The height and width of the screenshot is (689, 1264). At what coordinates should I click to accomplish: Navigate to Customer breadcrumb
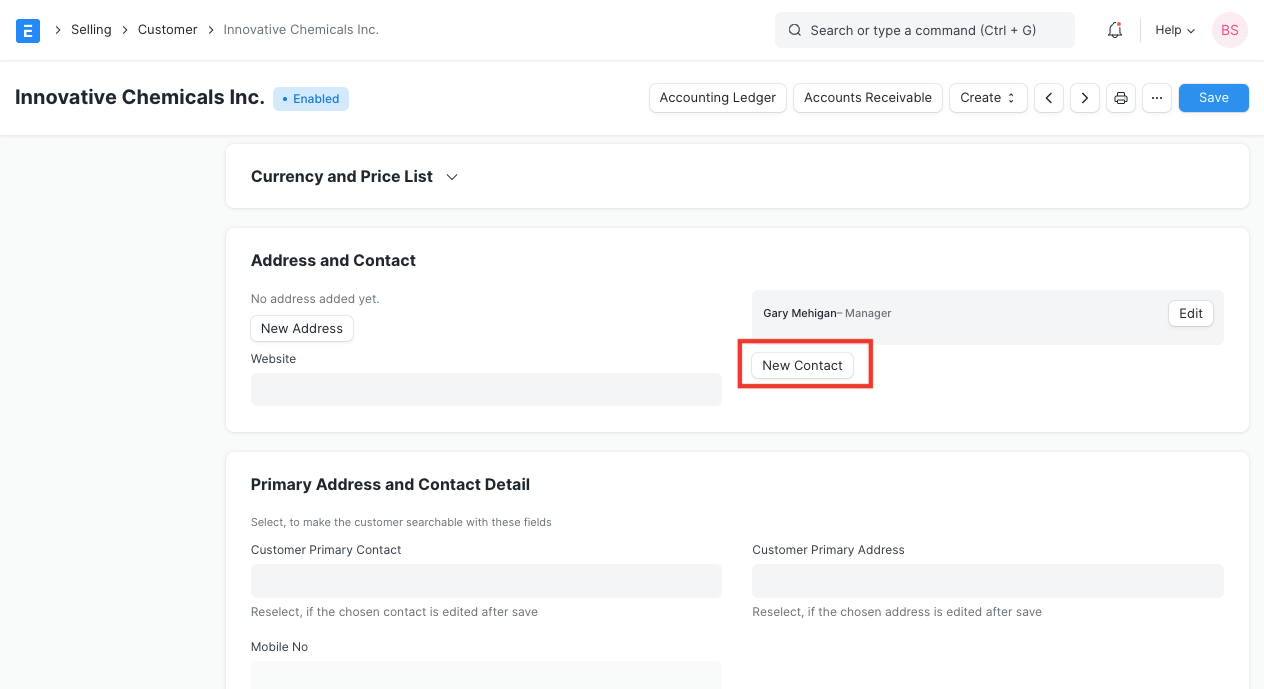[167, 30]
